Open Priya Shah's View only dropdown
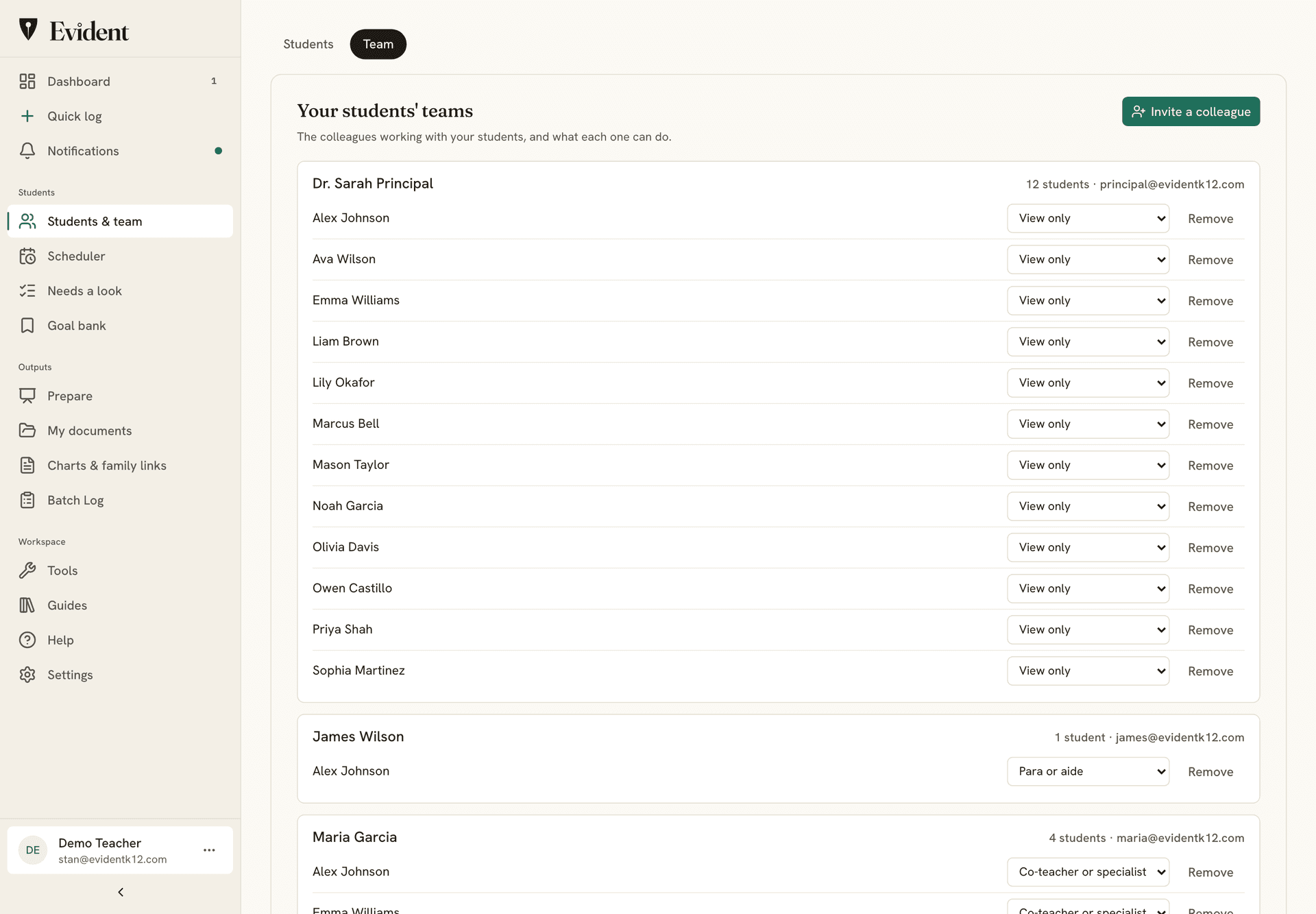The width and height of the screenshot is (1316, 914). [1088, 629]
